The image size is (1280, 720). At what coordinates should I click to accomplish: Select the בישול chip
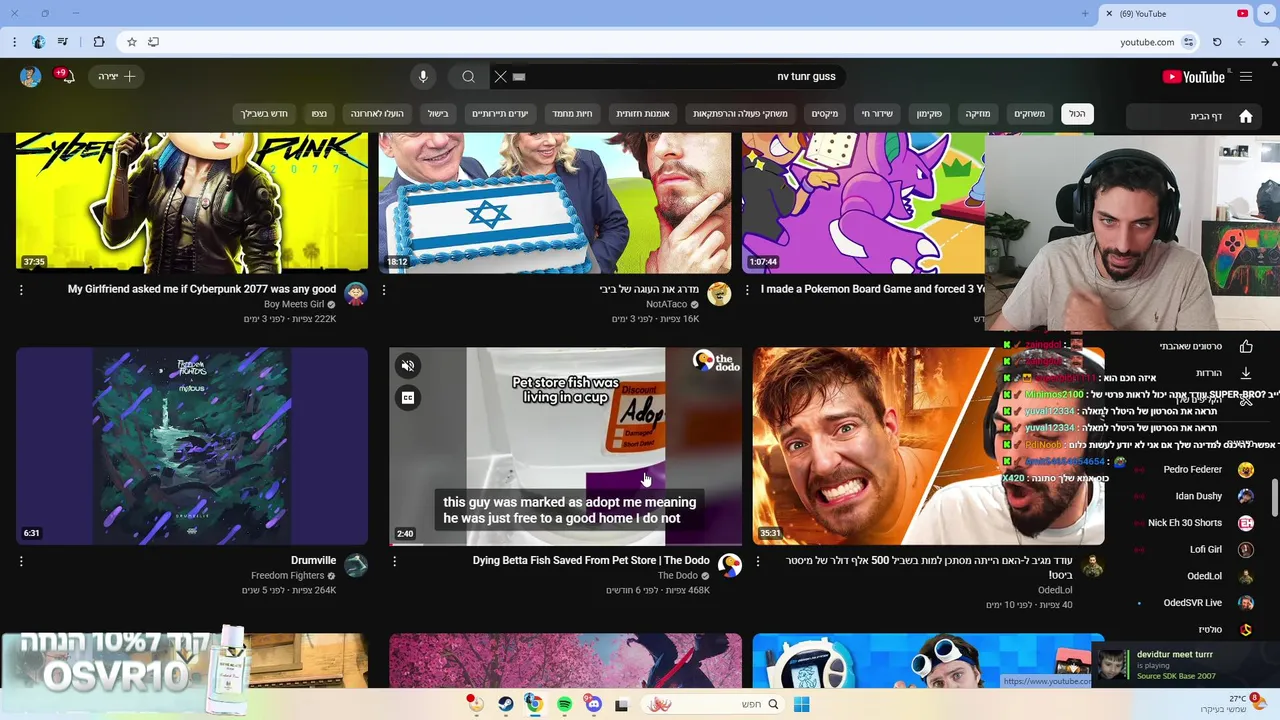point(438,114)
